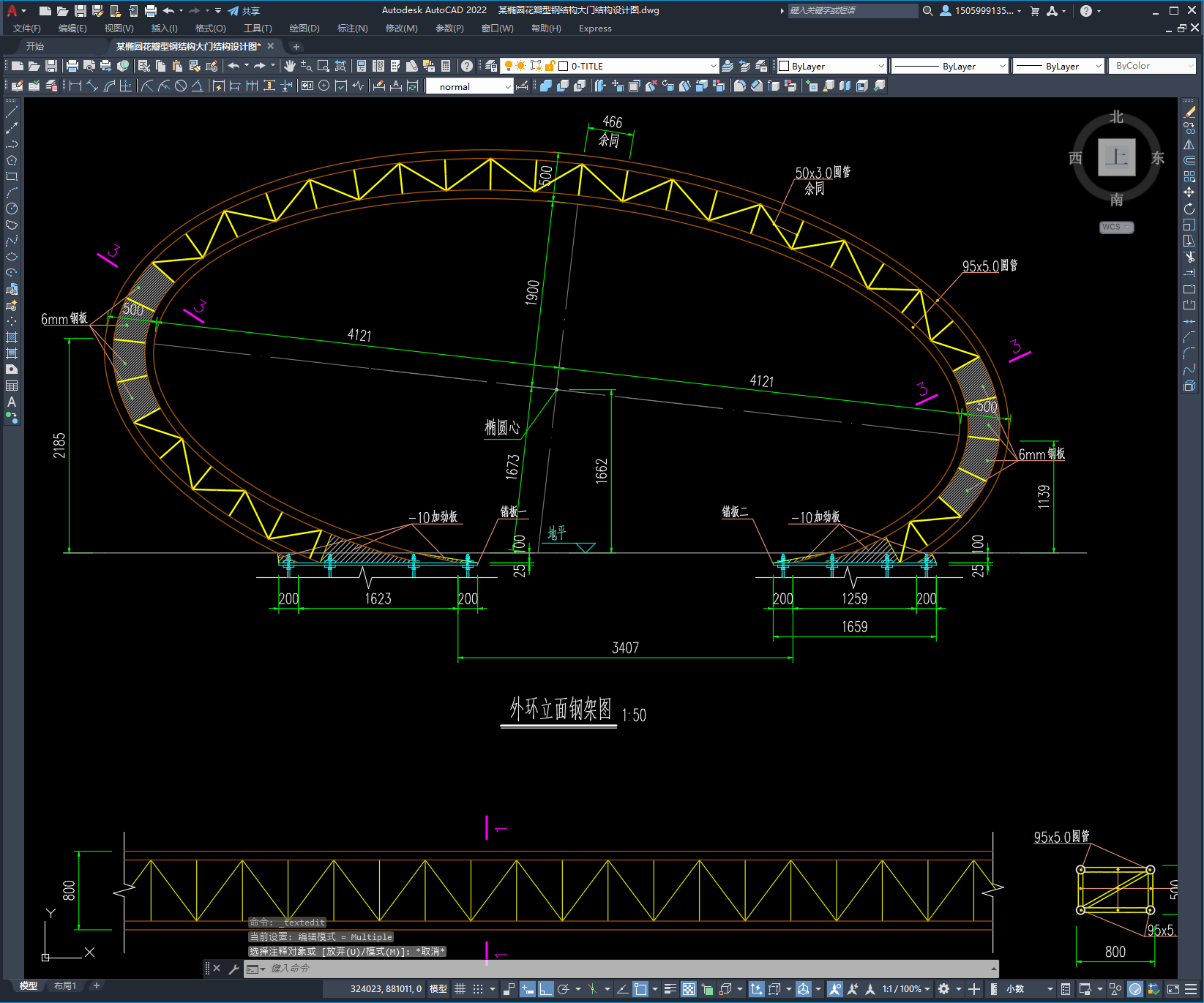This screenshot has width=1204, height=1003.
Task: Click the 上 top face of the ViewCube
Action: point(1116,157)
